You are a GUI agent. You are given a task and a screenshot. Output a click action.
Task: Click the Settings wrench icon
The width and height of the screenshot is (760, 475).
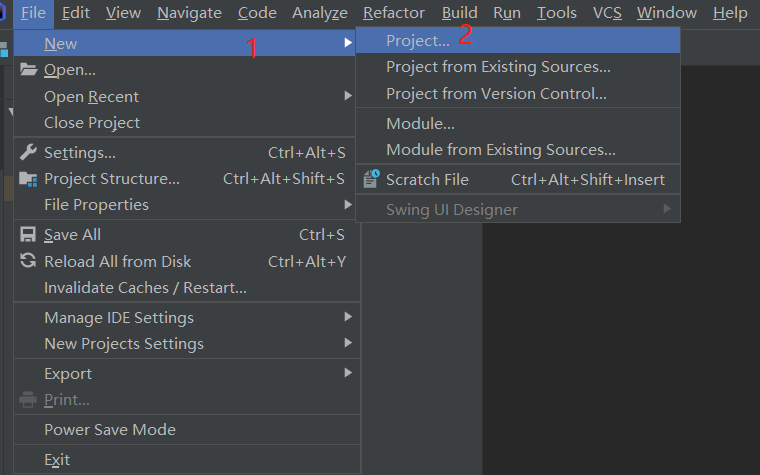[x=28, y=153]
